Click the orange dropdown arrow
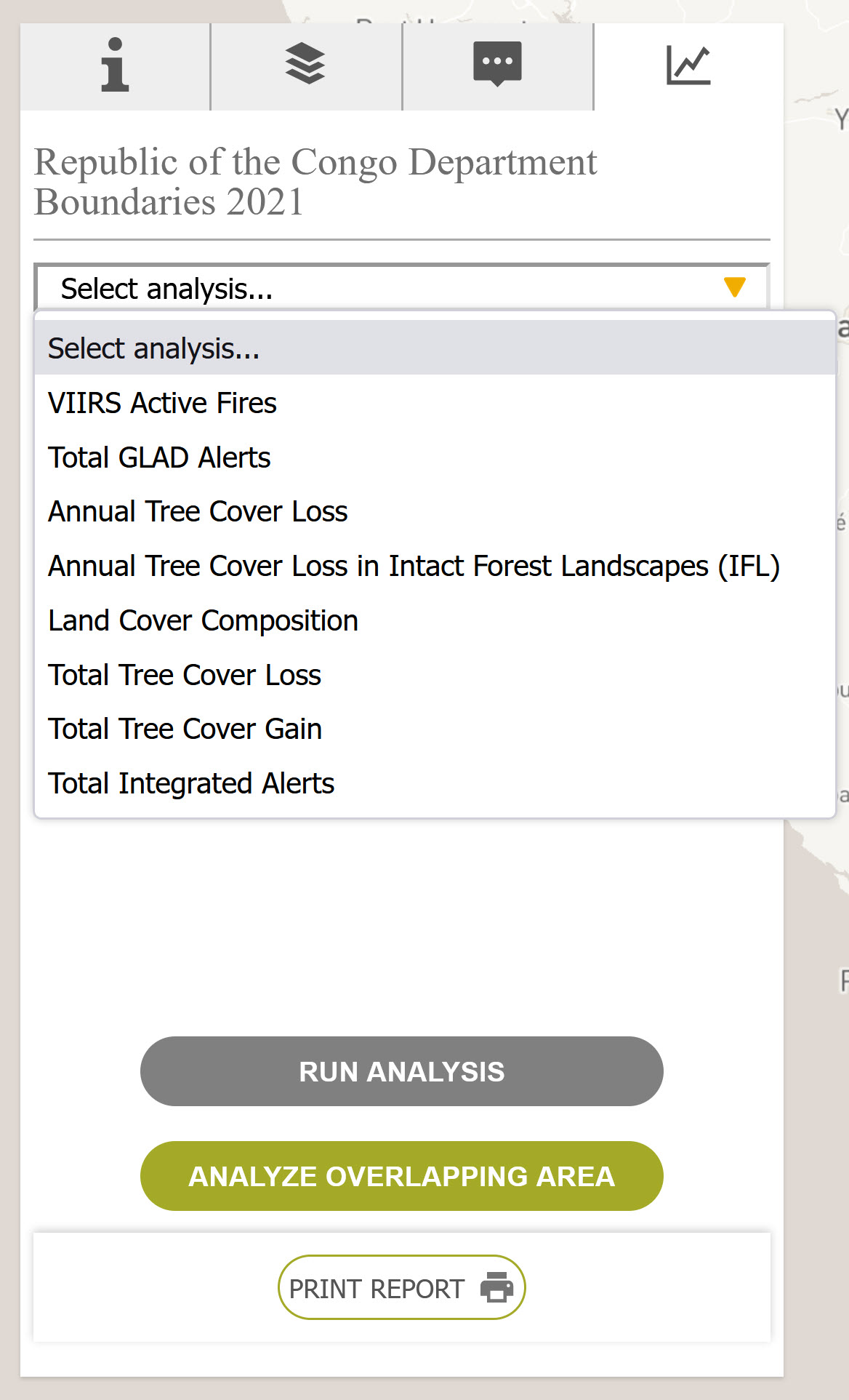 click(x=735, y=287)
